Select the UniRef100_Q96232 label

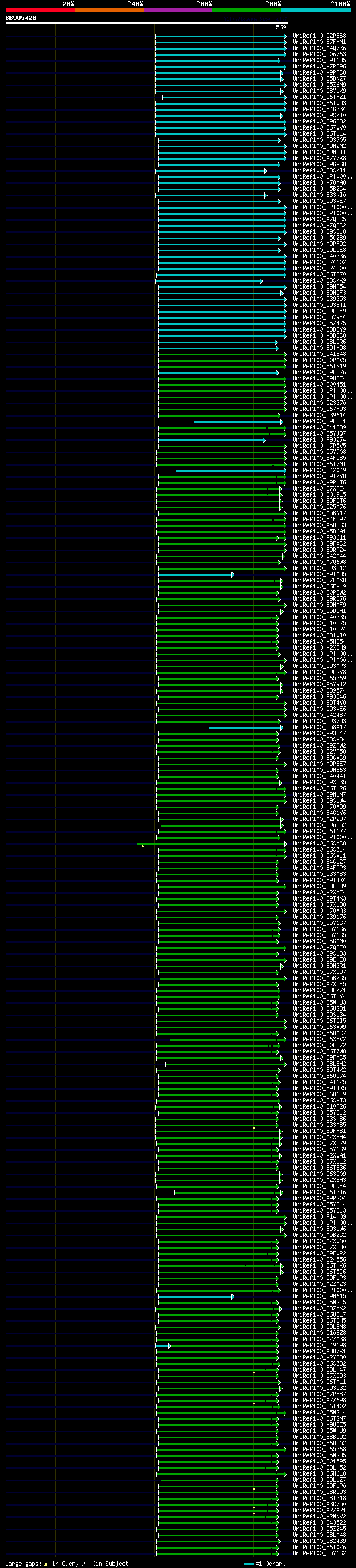(319, 121)
